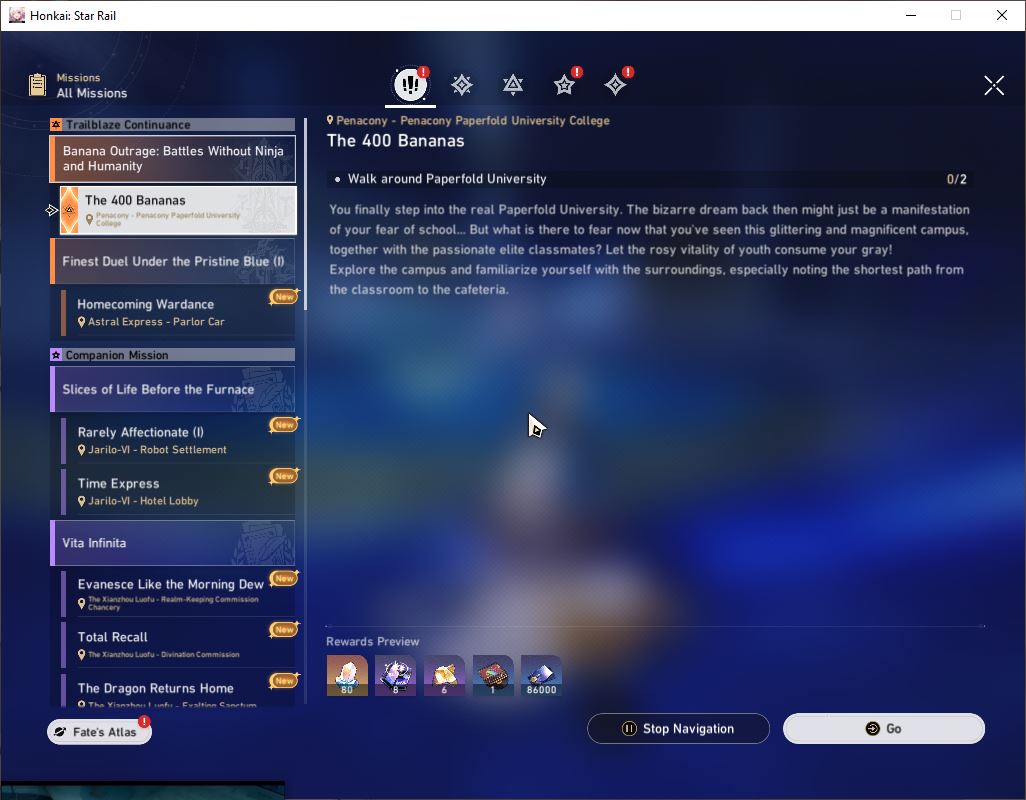Select the Total Recall mission
This screenshot has height=800, width=1026.
(178, 645)
